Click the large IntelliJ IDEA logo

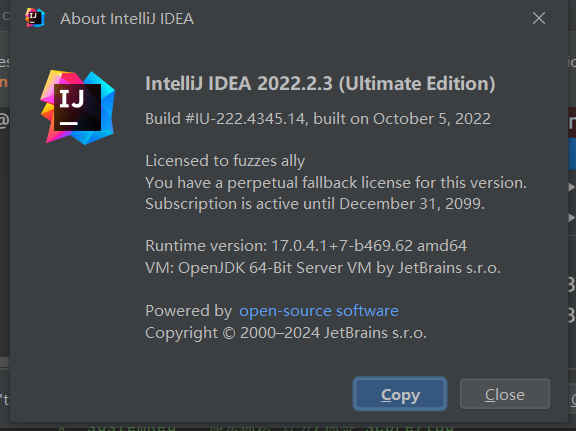[78, 107]
